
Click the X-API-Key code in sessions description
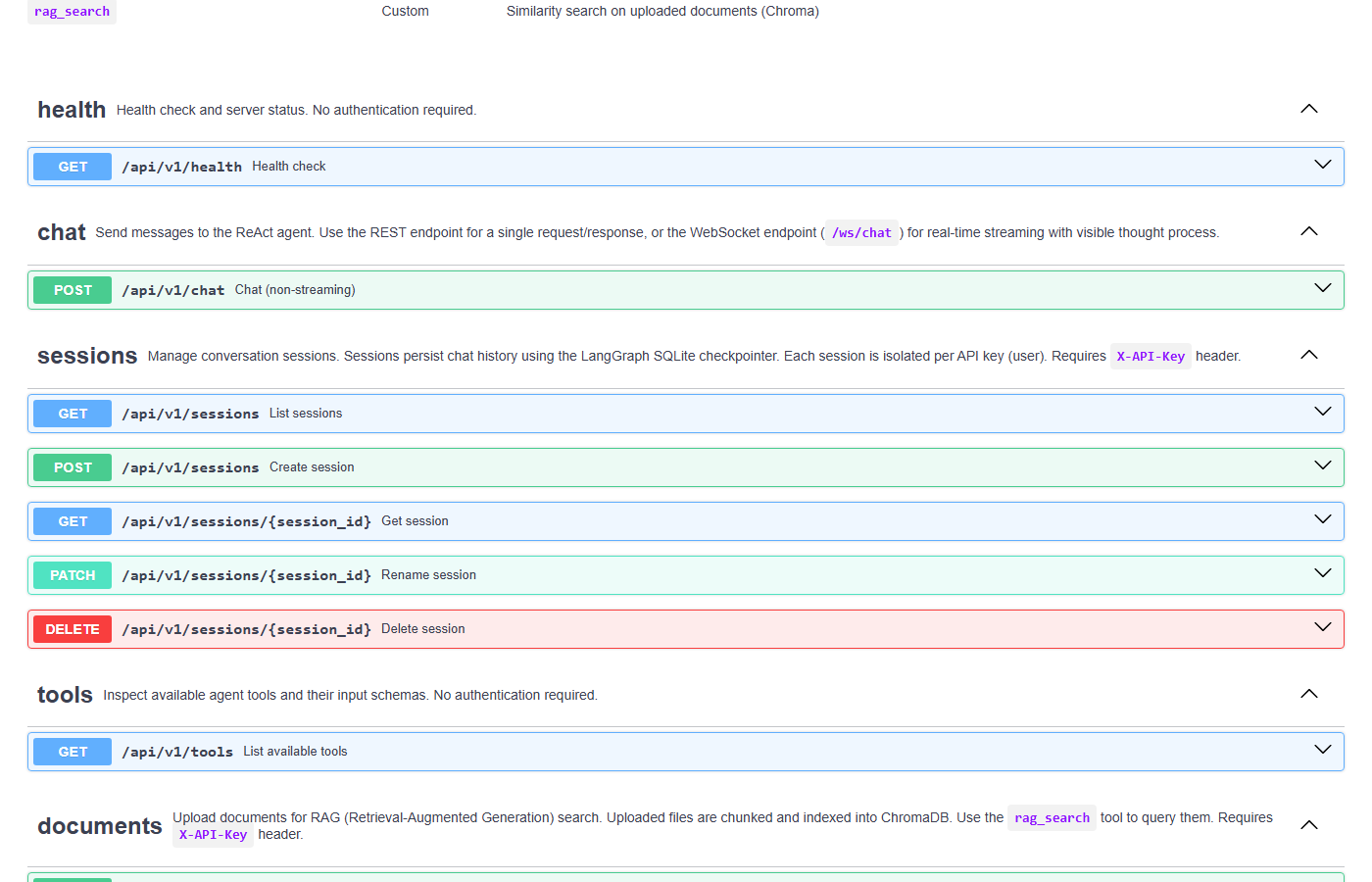tap(1151, 357)
